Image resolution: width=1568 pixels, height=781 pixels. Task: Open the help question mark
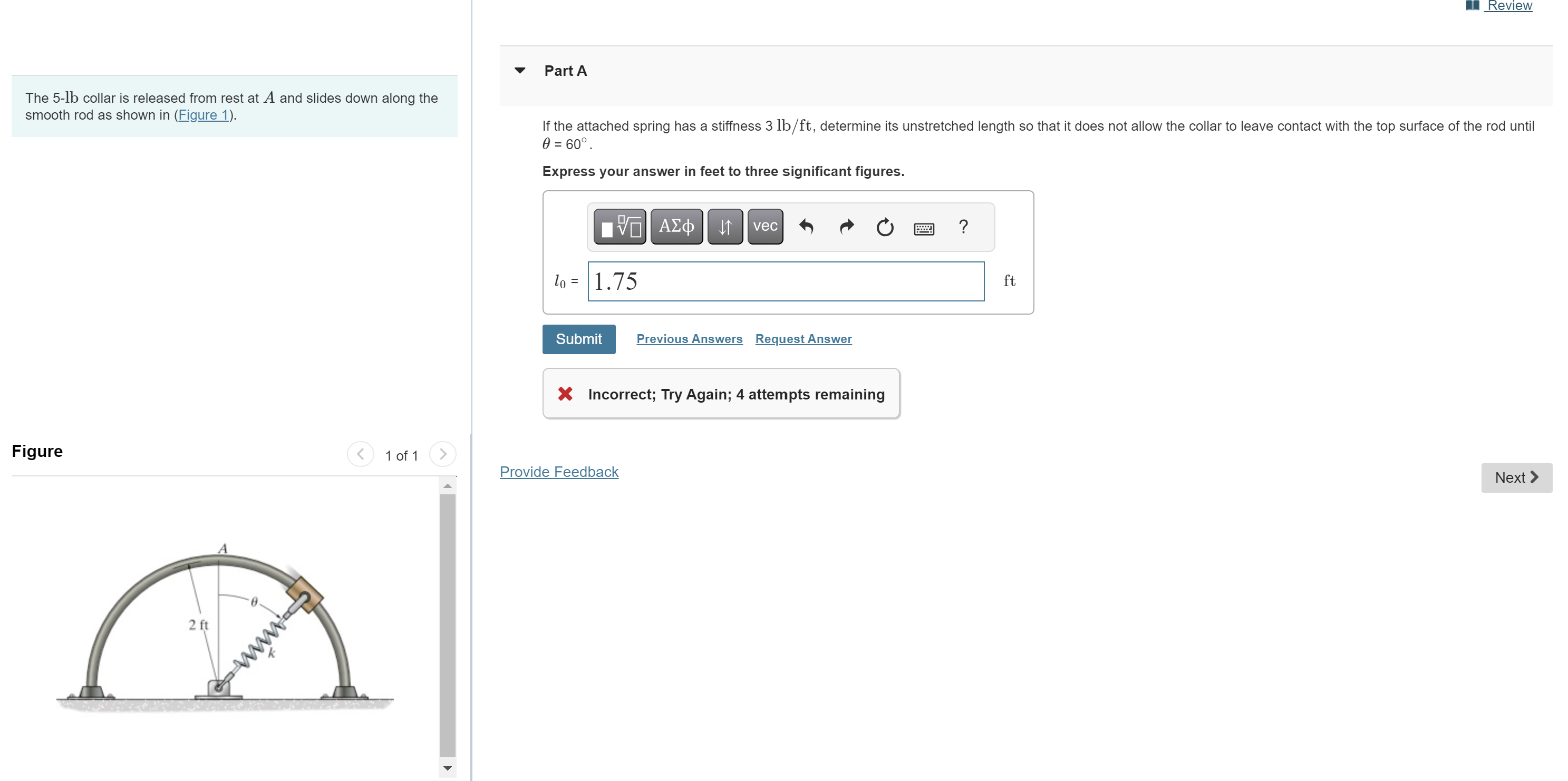[x=963, y=227]
